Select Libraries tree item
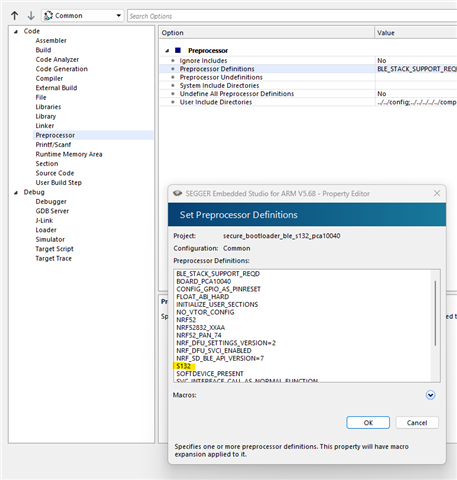Screen dimensions: 457x480 click(48, 107)
